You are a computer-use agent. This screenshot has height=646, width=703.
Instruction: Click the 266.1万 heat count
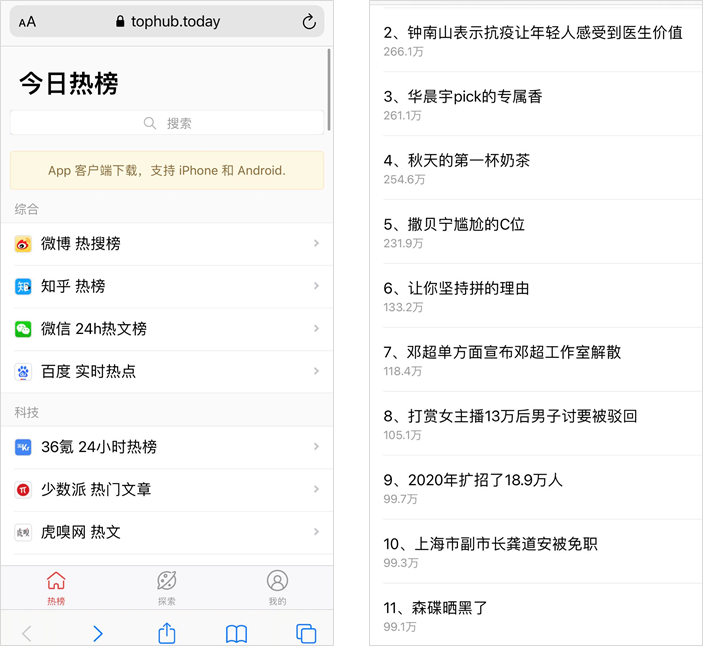404,52
